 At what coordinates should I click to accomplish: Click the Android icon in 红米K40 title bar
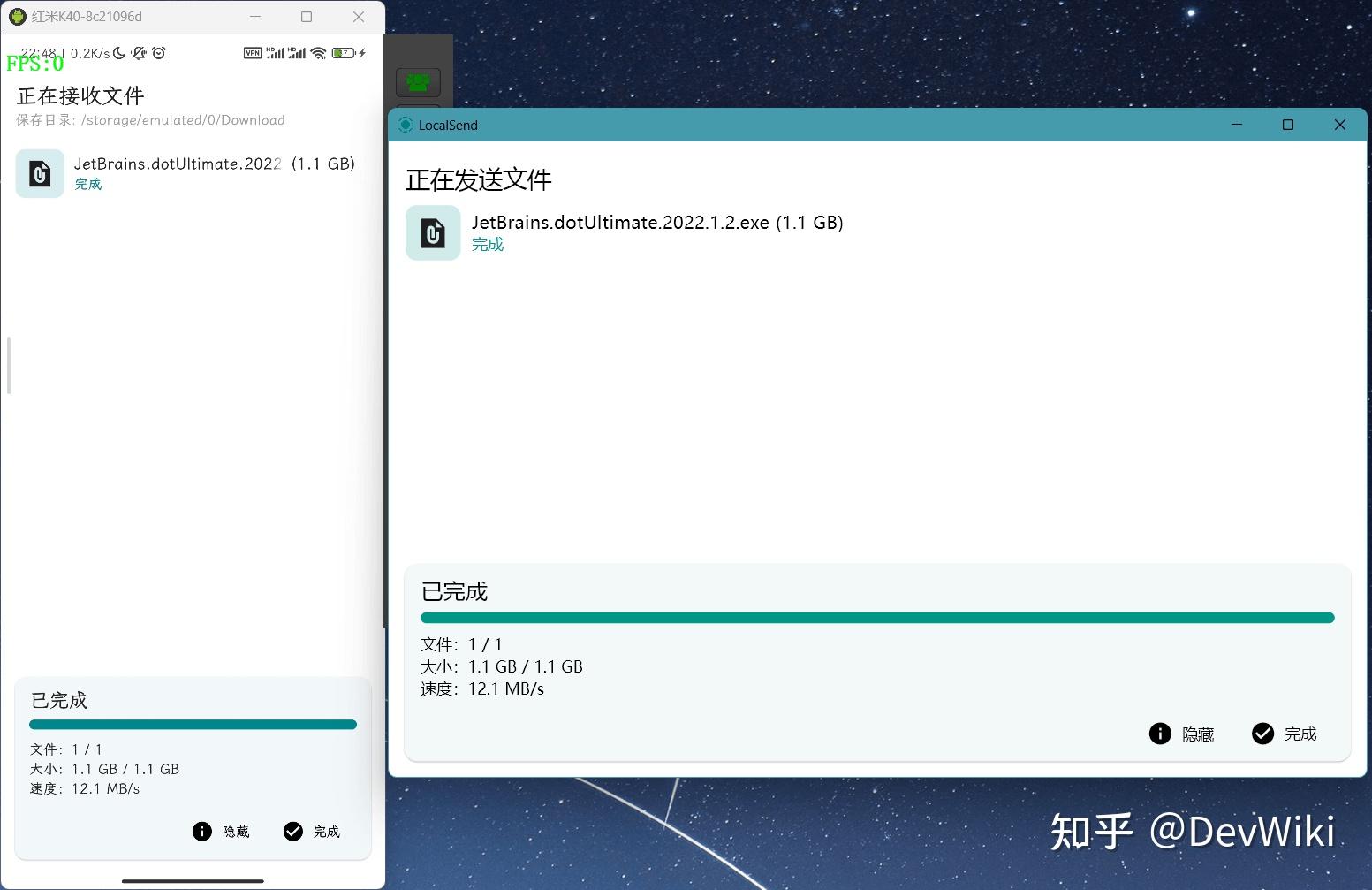[18, 17]
